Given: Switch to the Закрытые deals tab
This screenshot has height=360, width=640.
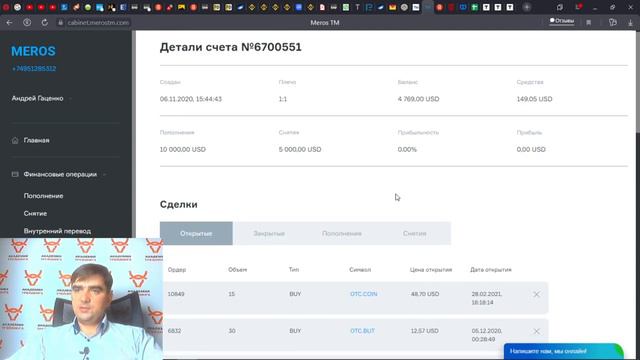Looking at the screenshot, I should coord(269,233).
